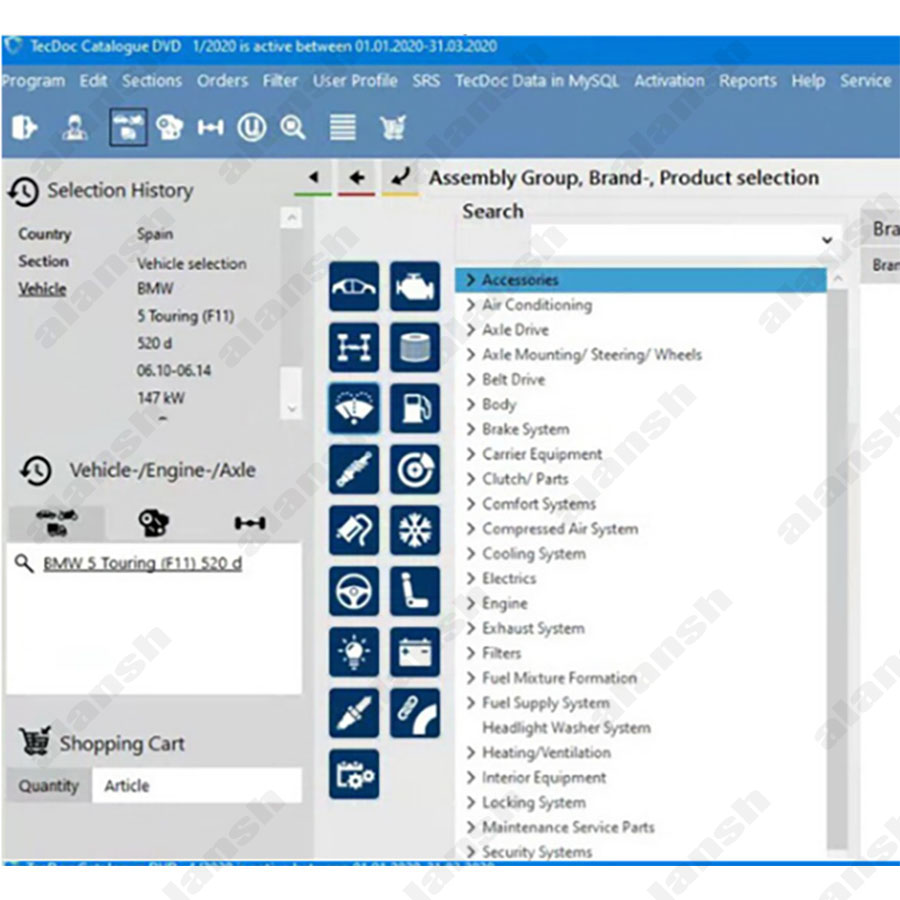Expand the Brake System group
The width and height of the screenshot is (900, 900).
[x=471, y=429]
